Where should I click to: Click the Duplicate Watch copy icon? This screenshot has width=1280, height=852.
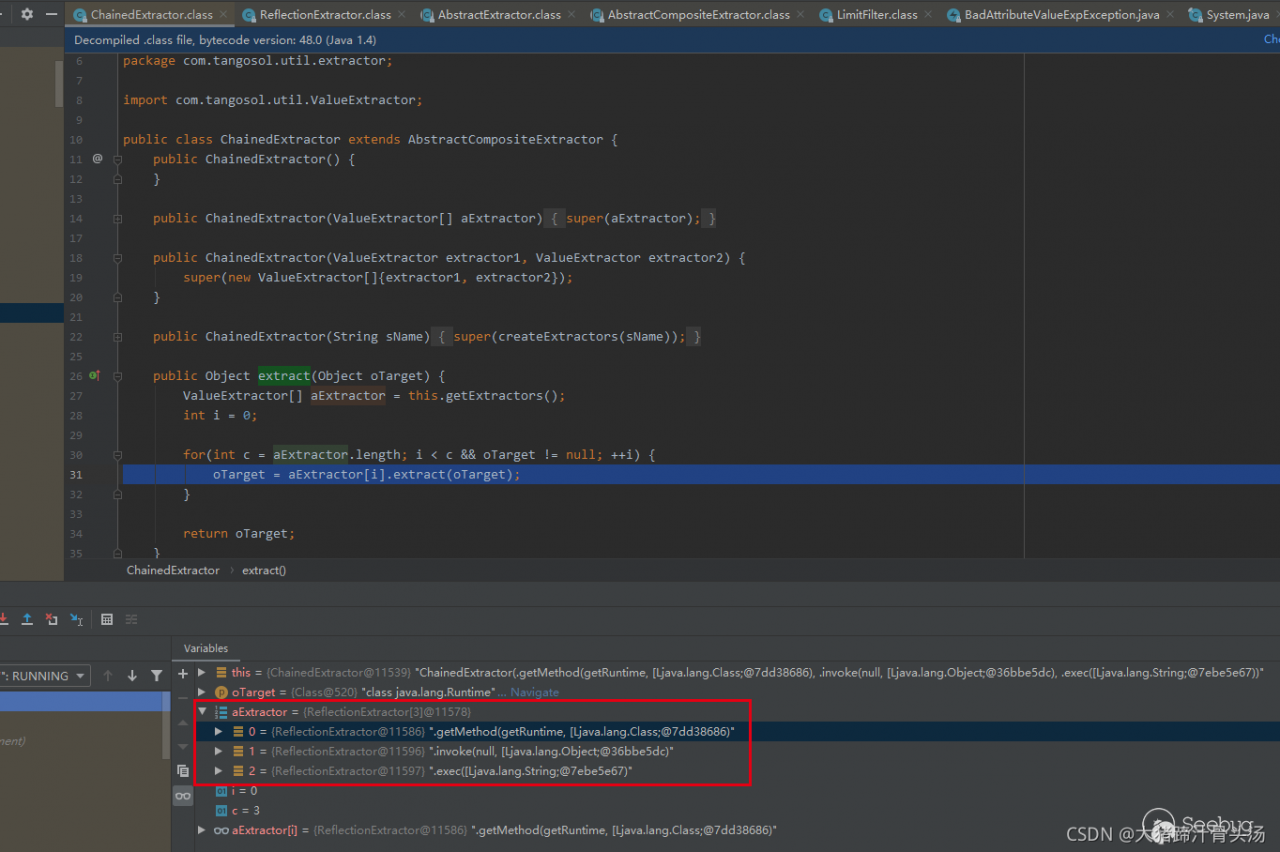tap(183, 771)
